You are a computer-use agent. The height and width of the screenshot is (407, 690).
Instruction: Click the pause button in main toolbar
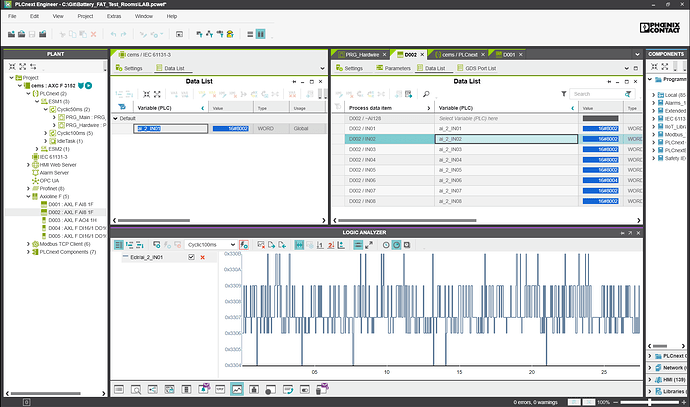[x=261, y=34]
